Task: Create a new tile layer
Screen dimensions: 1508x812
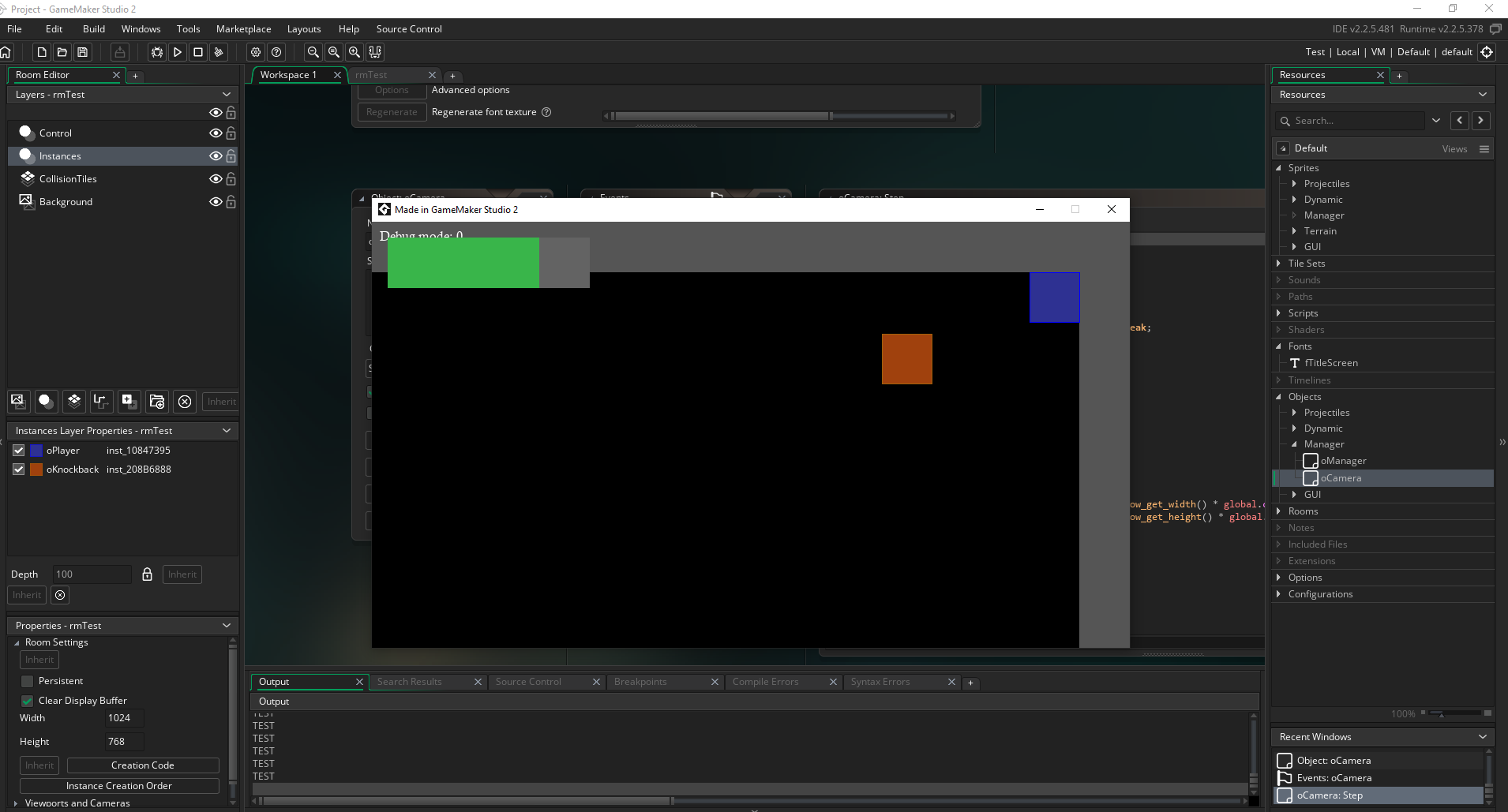Action: (74, 401)
